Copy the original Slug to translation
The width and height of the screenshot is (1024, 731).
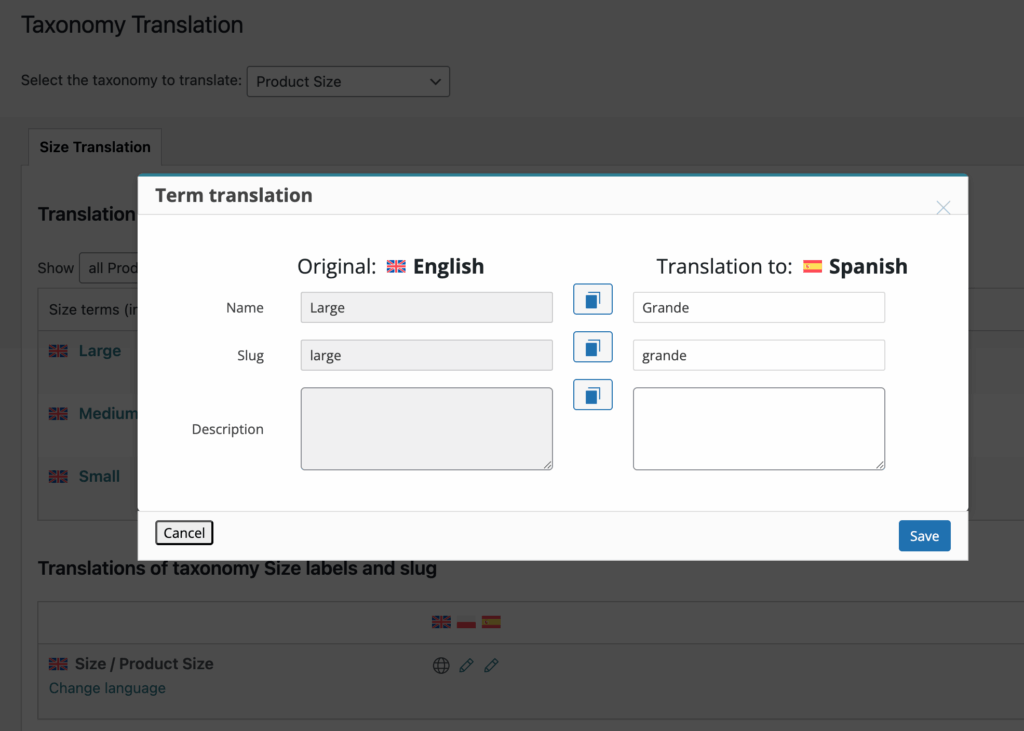[592, 347]
